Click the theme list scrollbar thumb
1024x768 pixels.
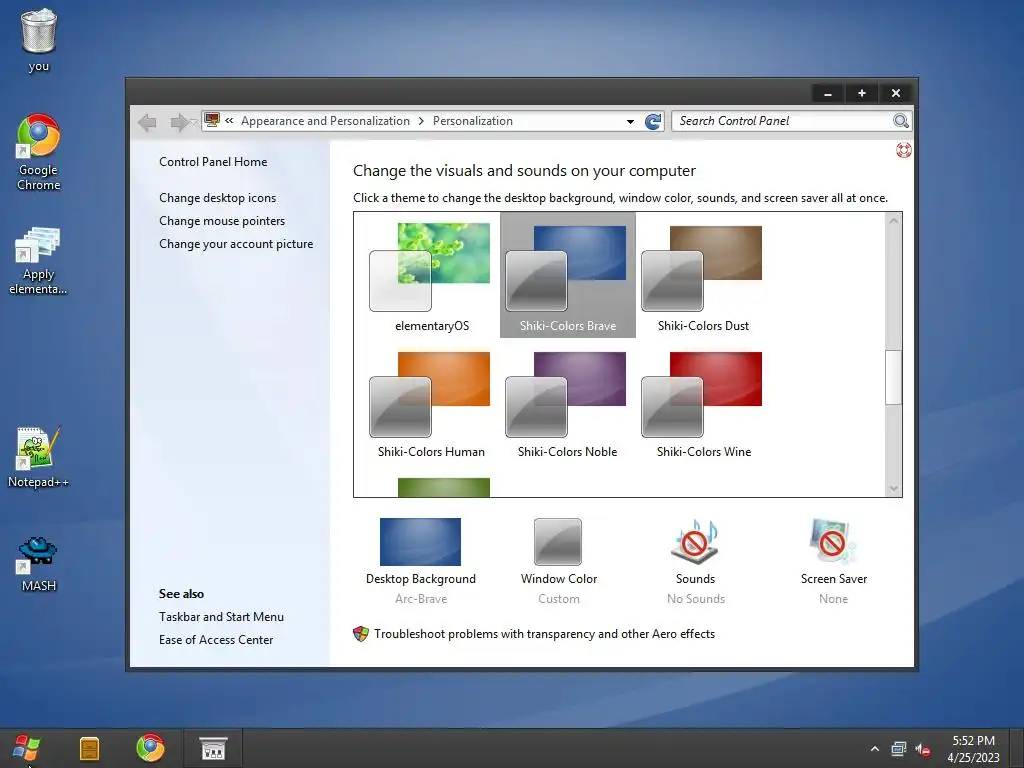[893, 377]
